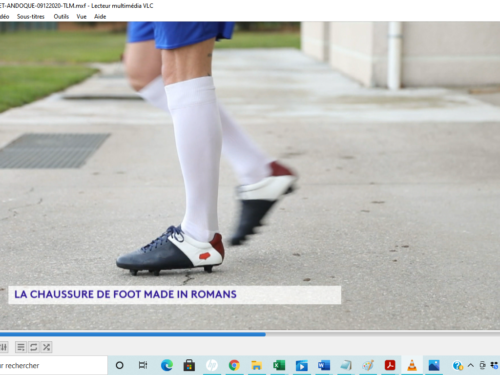Click the Windows search box
Image resolution: width=500 pixels, height=375 pixels.
(53, 365)
